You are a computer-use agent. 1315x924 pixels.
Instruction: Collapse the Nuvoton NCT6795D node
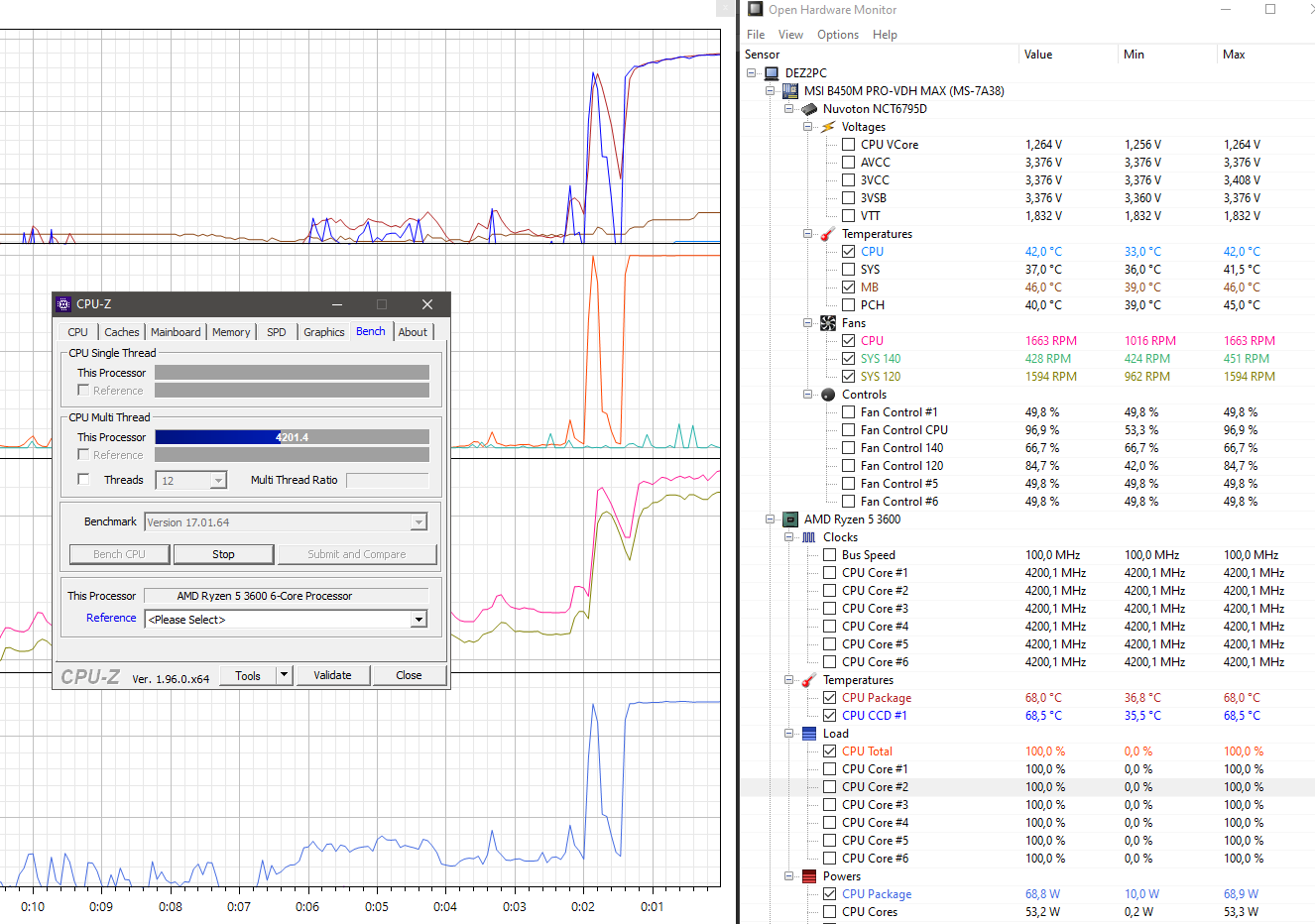(789, 109)
